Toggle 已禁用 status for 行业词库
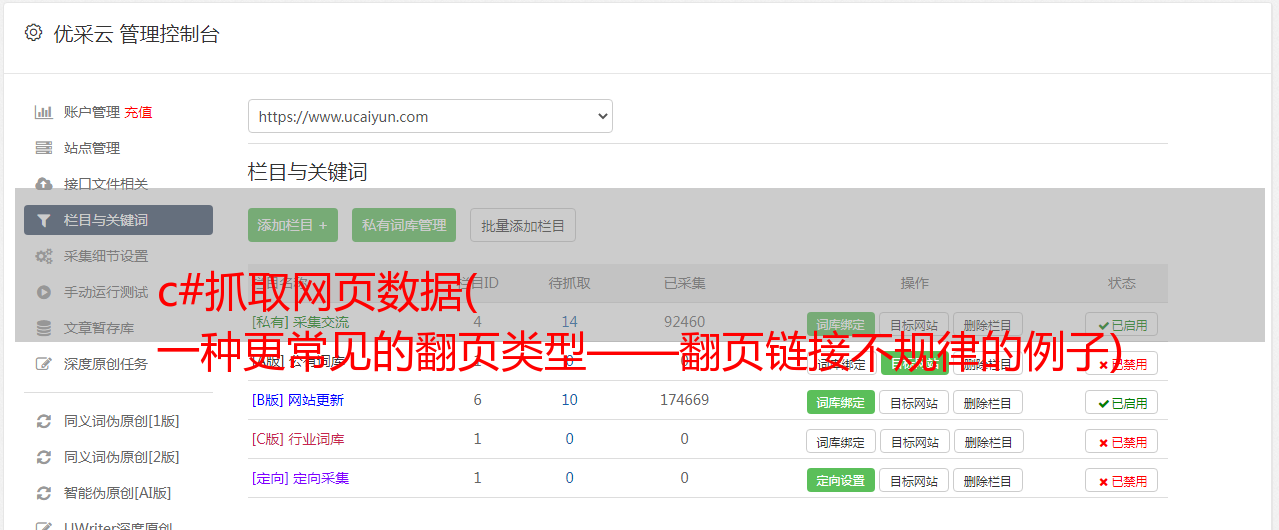 (x=1122, y=441)
